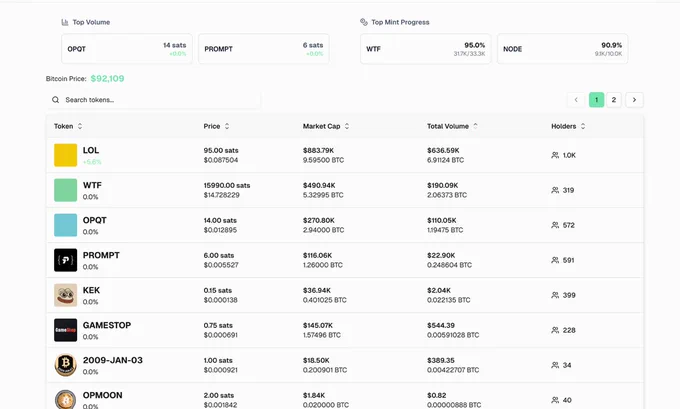Screen dimensions: 680x409
Task: Open the OPMOON token coin icon
Action: 65,399
